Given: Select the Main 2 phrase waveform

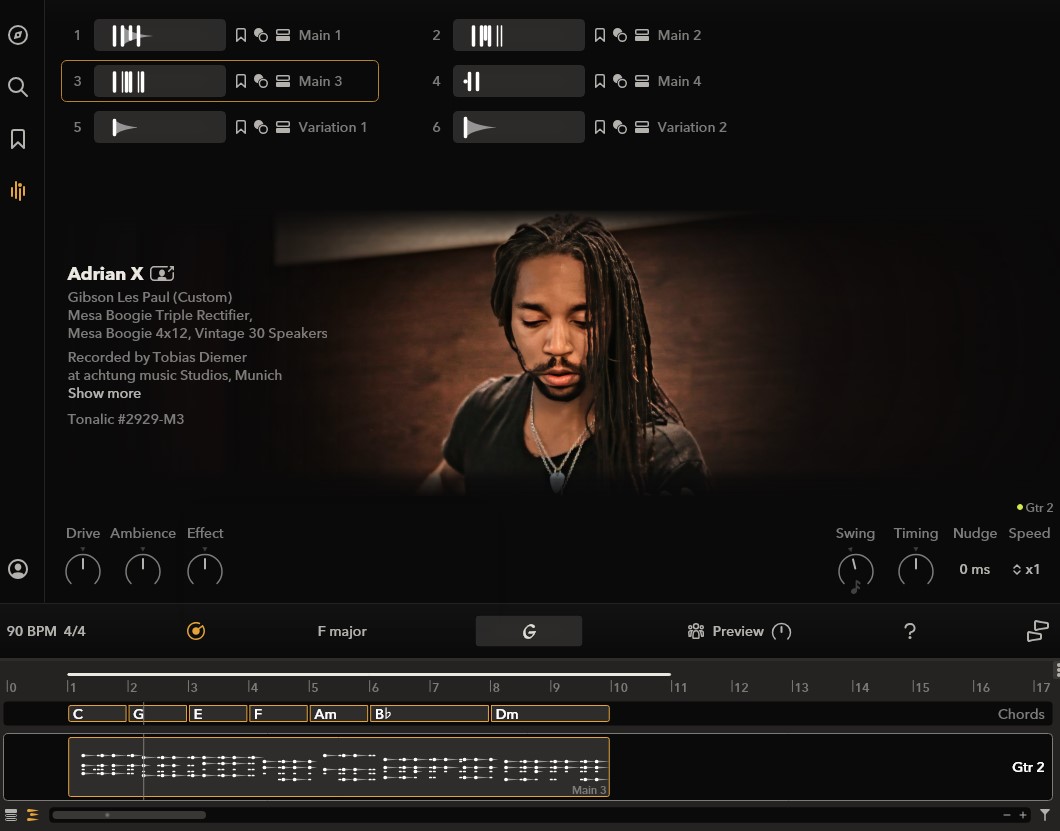Looking at the screenshot, I should click(518, 35).
